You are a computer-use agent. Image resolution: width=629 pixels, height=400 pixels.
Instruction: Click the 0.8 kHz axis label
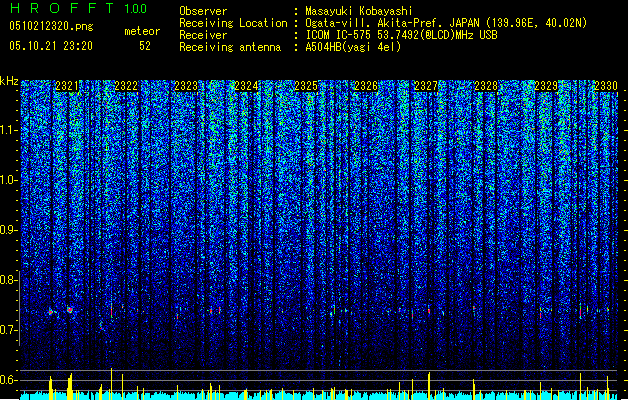pyautogui.click(x=9, y=280)
